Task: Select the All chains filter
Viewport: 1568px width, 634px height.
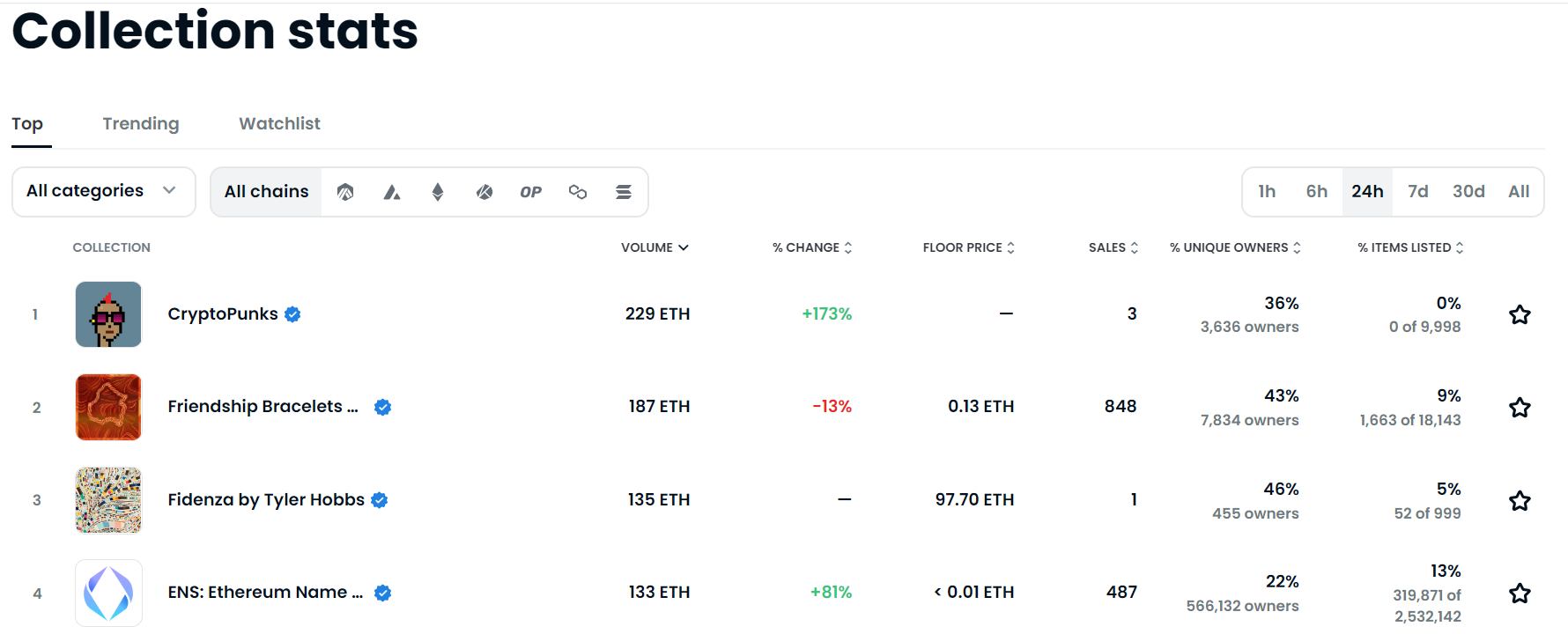Action: tap(266, 192)
